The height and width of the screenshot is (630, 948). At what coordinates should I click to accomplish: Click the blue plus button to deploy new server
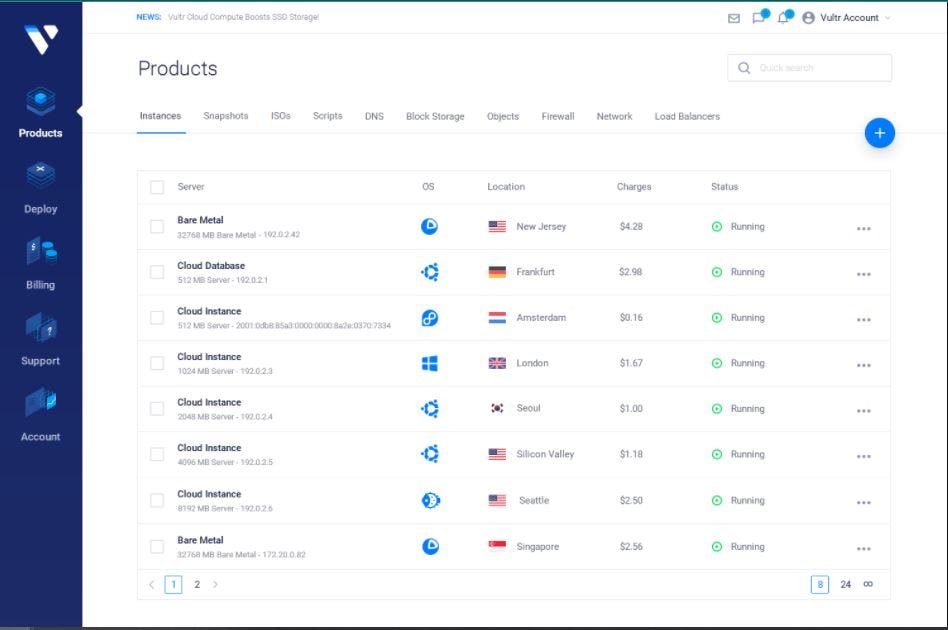[879, 132]
